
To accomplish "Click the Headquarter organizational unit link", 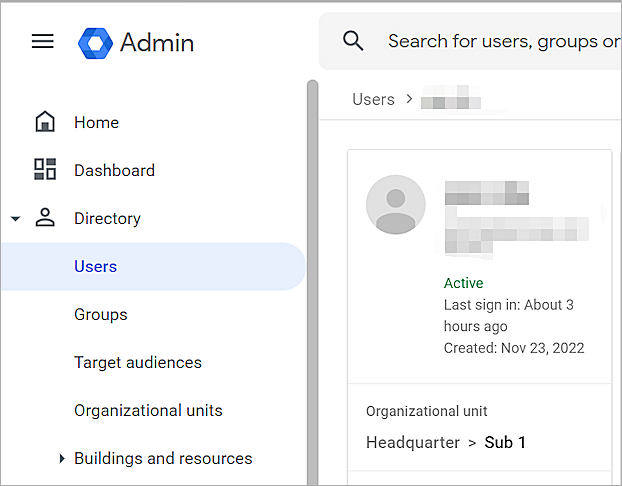I will 412,442.
